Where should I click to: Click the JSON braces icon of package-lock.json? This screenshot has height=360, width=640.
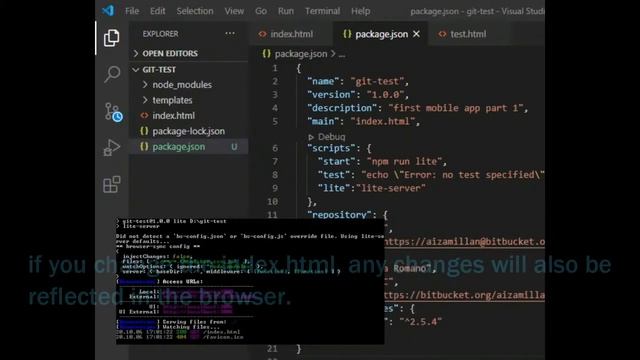(144, 131)
